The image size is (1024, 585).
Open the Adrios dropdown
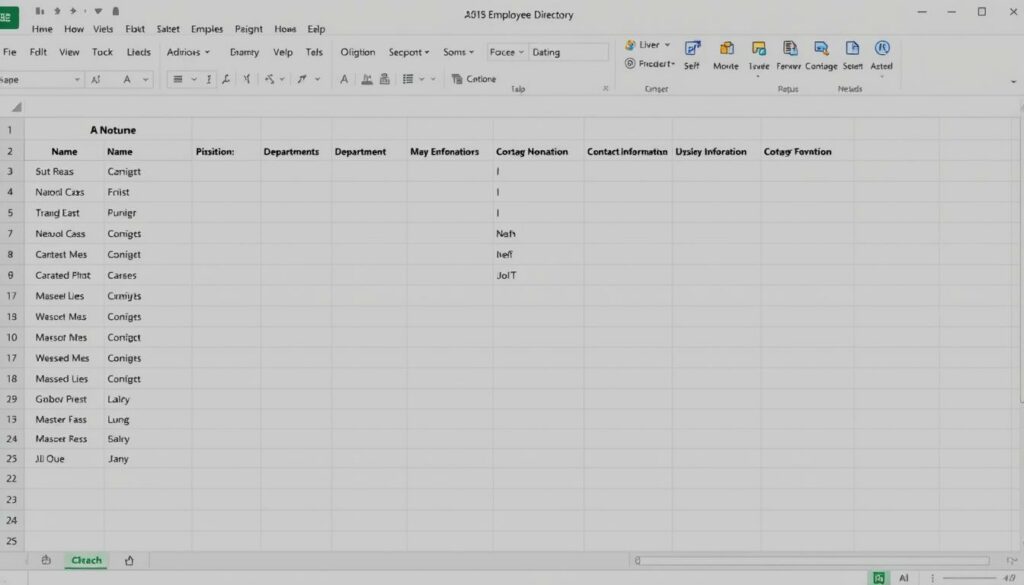point(188,52)
